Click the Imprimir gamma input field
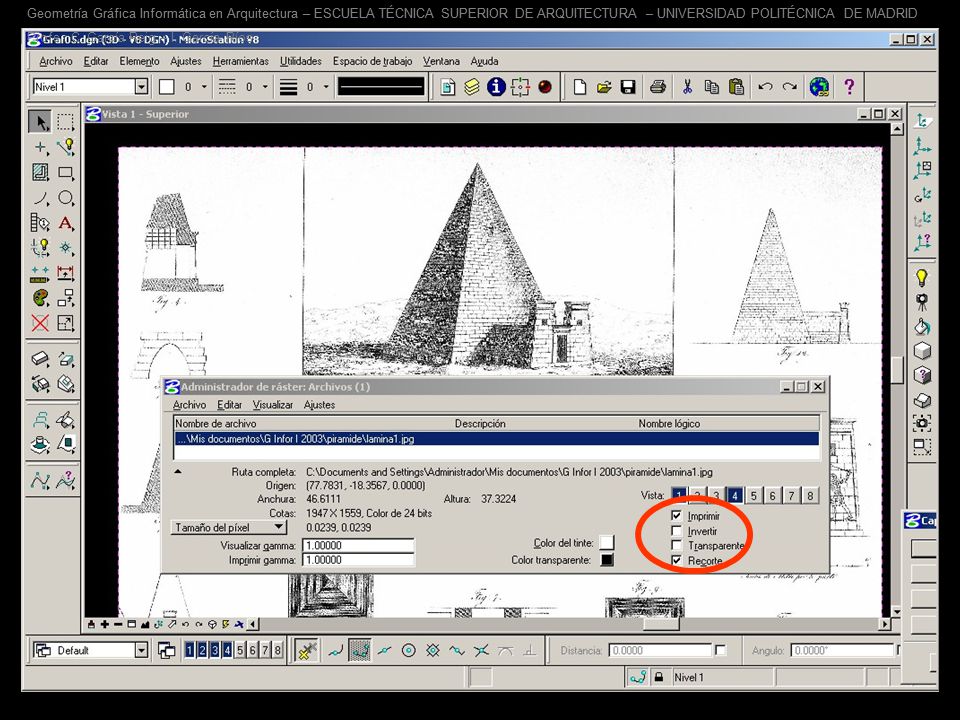The height and width of the screenshot is (720, 960). point(358,560)
